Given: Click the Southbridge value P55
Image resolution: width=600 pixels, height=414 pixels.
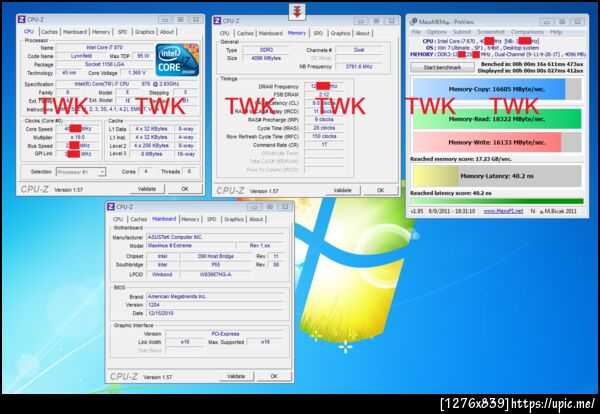Looking at the screenshot, I should [215, 265].
